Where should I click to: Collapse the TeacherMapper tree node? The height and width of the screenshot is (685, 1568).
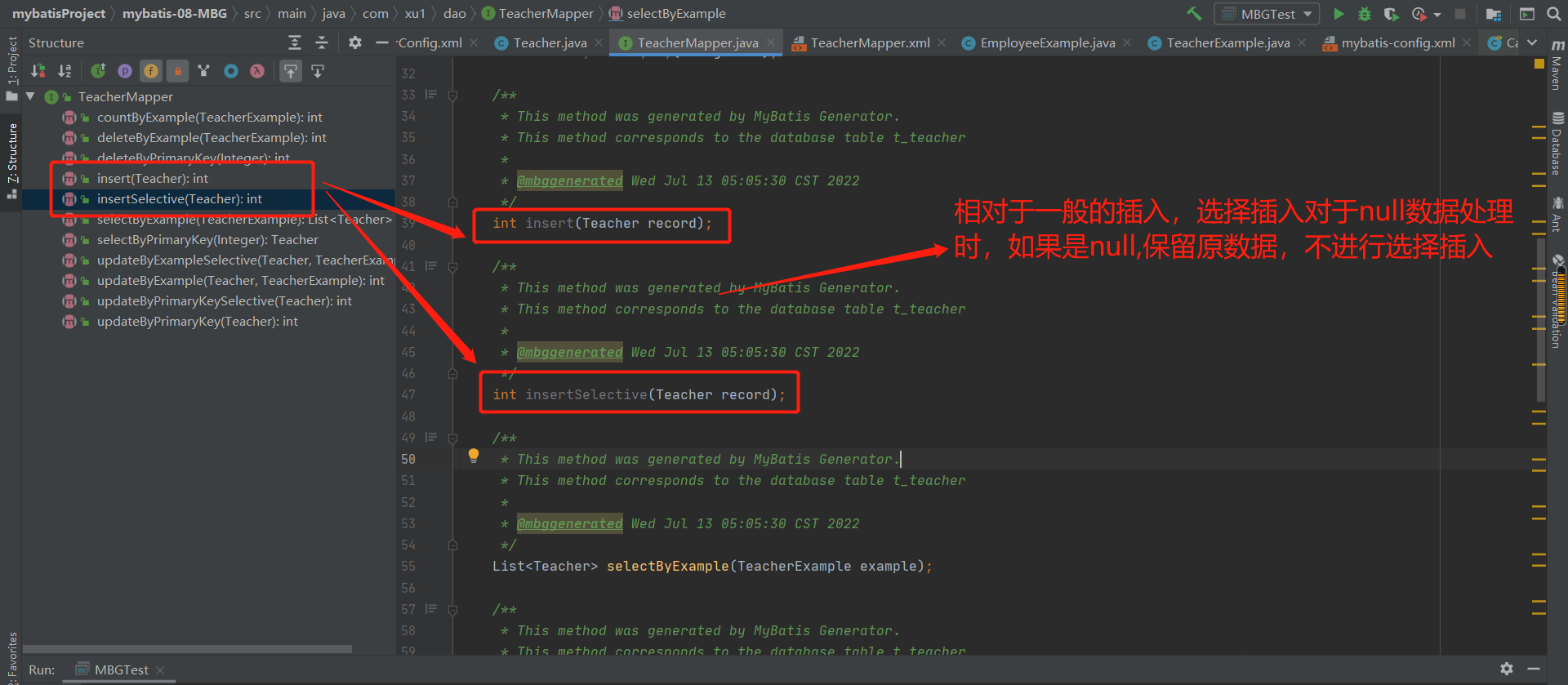pyautogui.click(x=30, y=96)
